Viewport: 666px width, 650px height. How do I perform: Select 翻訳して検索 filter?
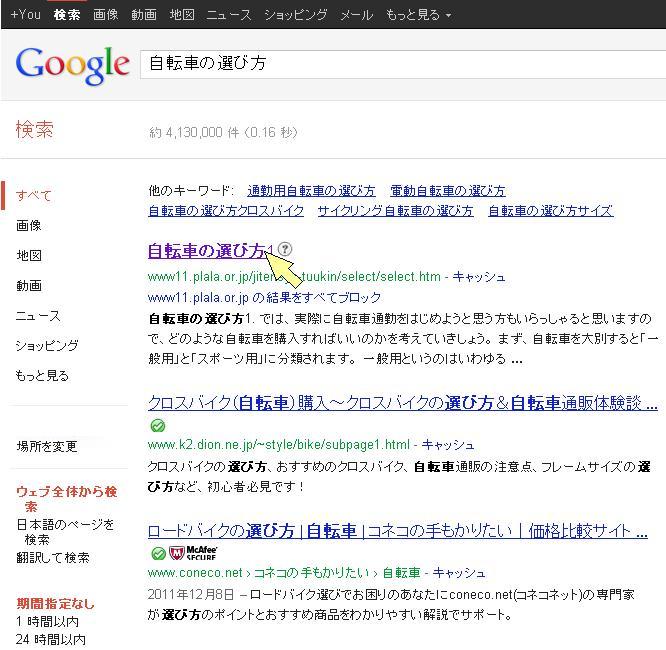point(53,557)
